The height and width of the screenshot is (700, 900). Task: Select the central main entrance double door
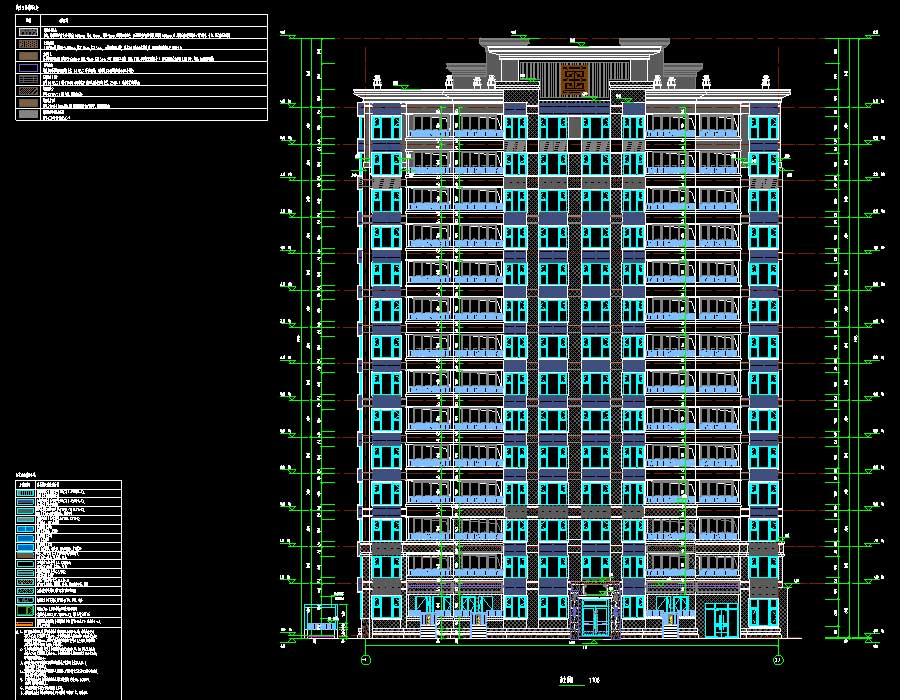[595, 619]
